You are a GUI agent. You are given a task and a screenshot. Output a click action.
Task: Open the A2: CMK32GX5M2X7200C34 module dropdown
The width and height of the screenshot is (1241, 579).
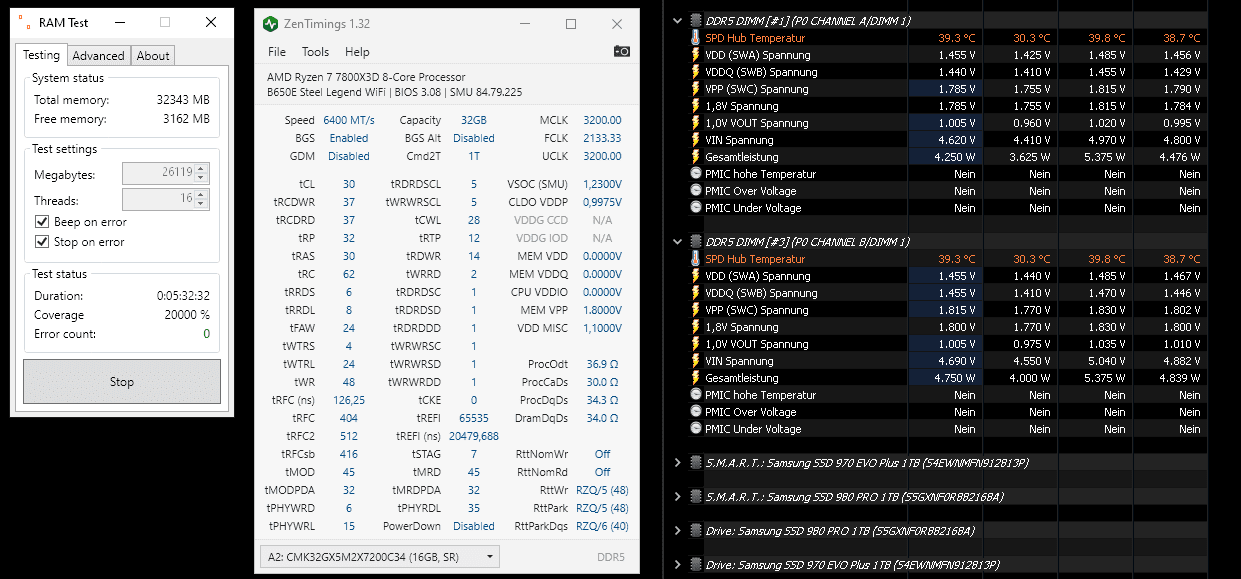[378, 556]
